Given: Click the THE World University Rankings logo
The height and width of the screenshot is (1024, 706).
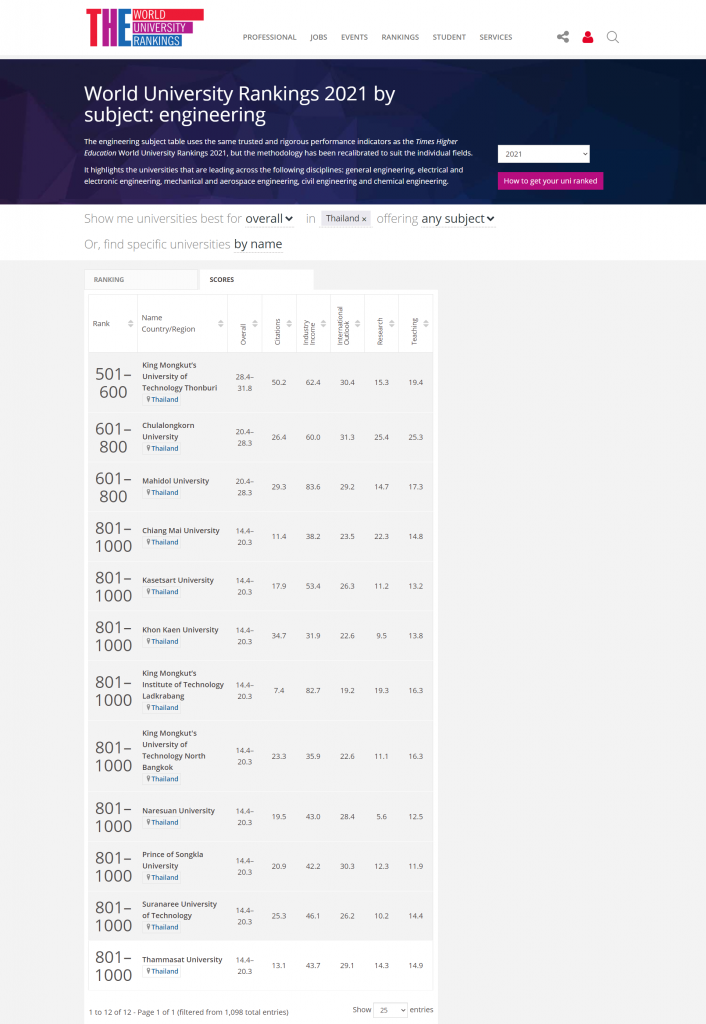Looking at the screenshot, I should point(144,27).
